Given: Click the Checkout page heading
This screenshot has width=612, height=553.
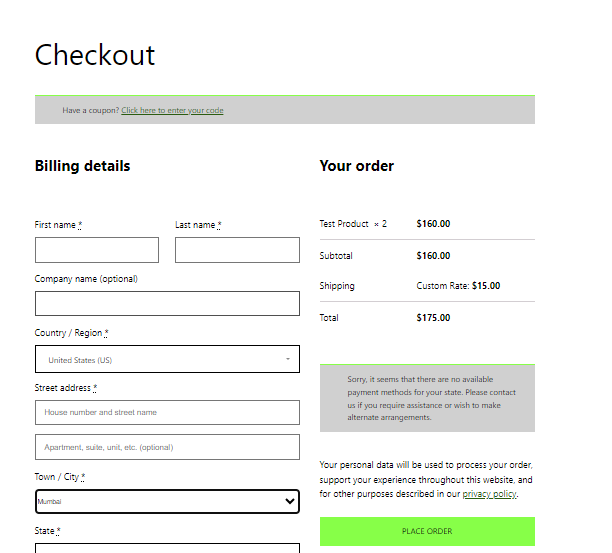Looking at the screenshot, I should coord(95,54).
